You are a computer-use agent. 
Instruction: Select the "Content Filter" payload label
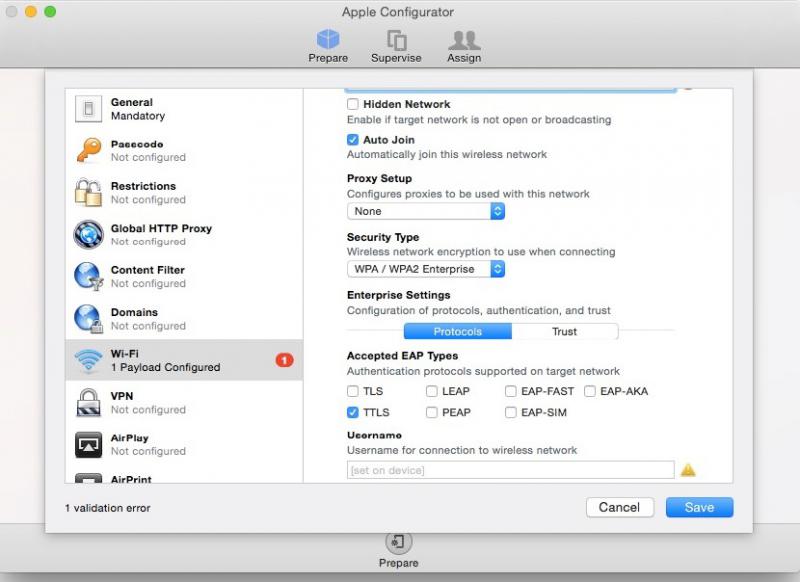point(148,270)
